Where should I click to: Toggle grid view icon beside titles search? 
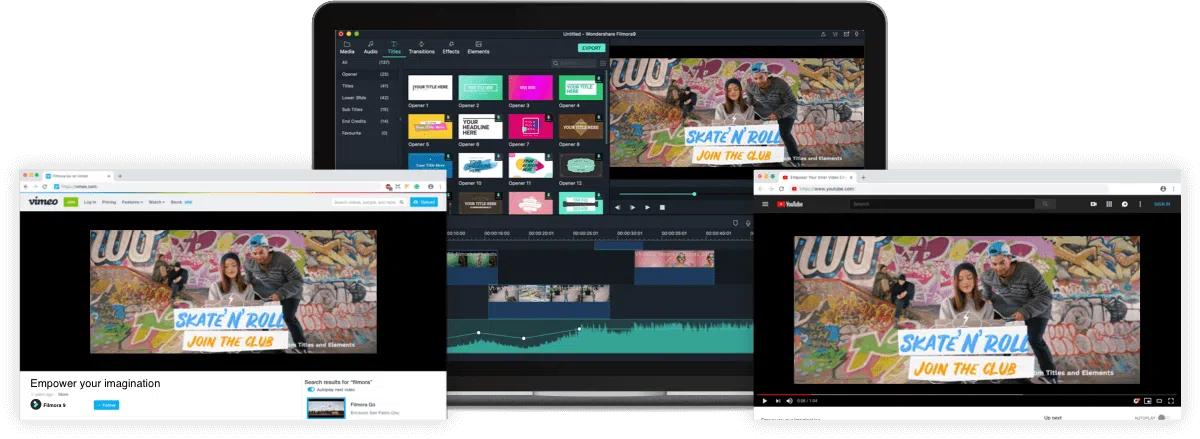click(x=603, y=63)
